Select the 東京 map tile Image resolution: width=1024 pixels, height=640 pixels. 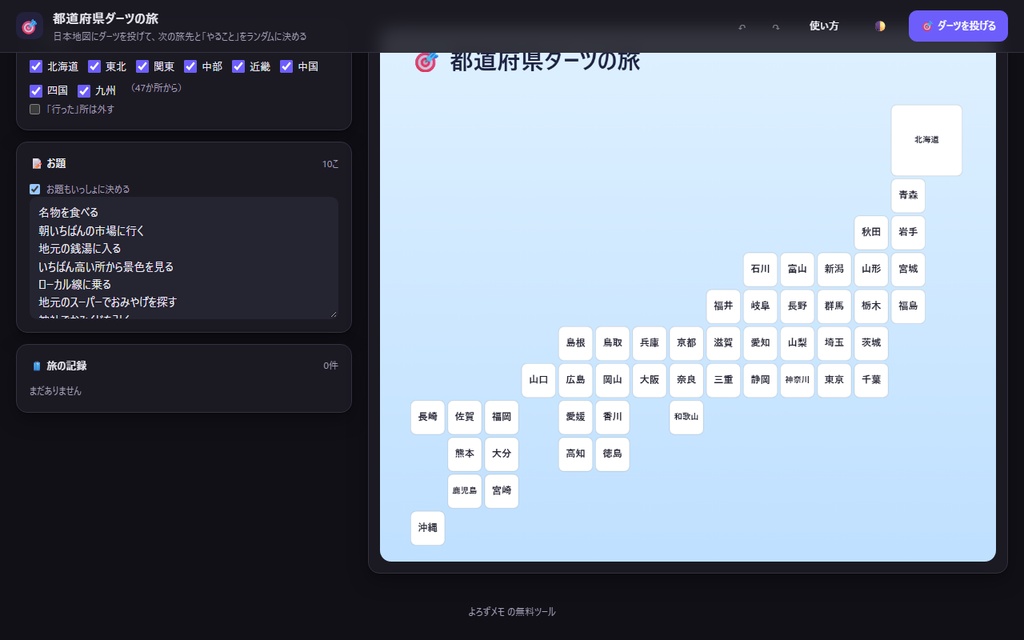click(x=834, y=380)
